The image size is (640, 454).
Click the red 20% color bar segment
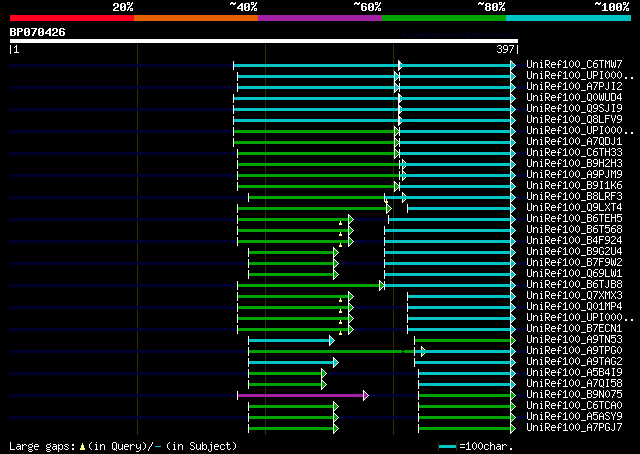click(x=72, y=18)
